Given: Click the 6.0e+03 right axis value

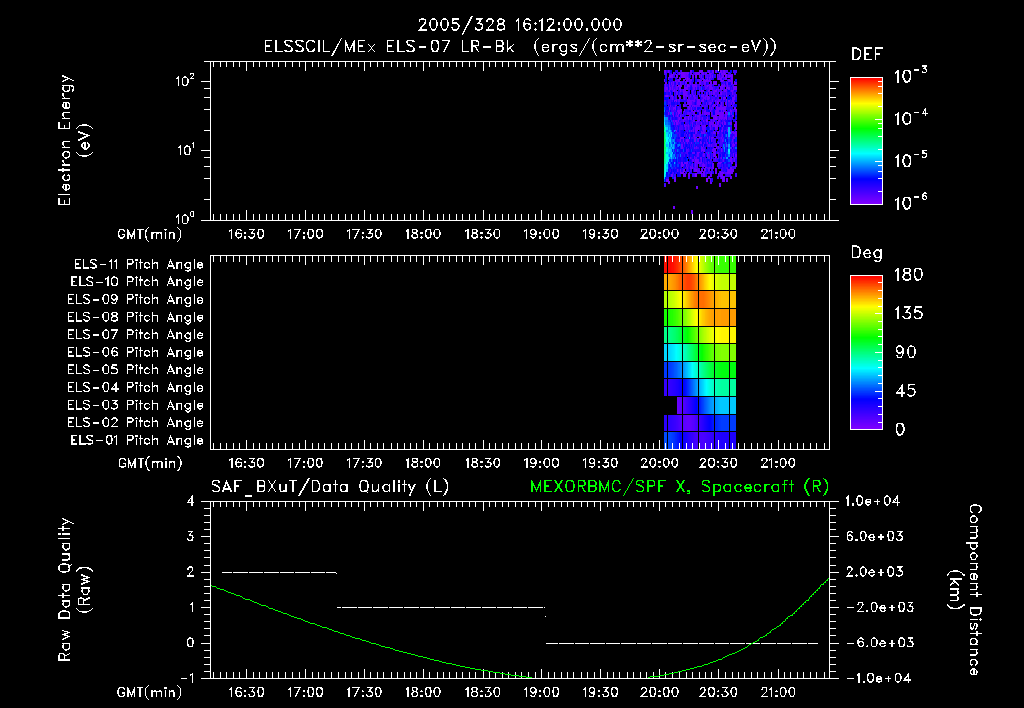Looking at the screenshot, I should [874, 536].
